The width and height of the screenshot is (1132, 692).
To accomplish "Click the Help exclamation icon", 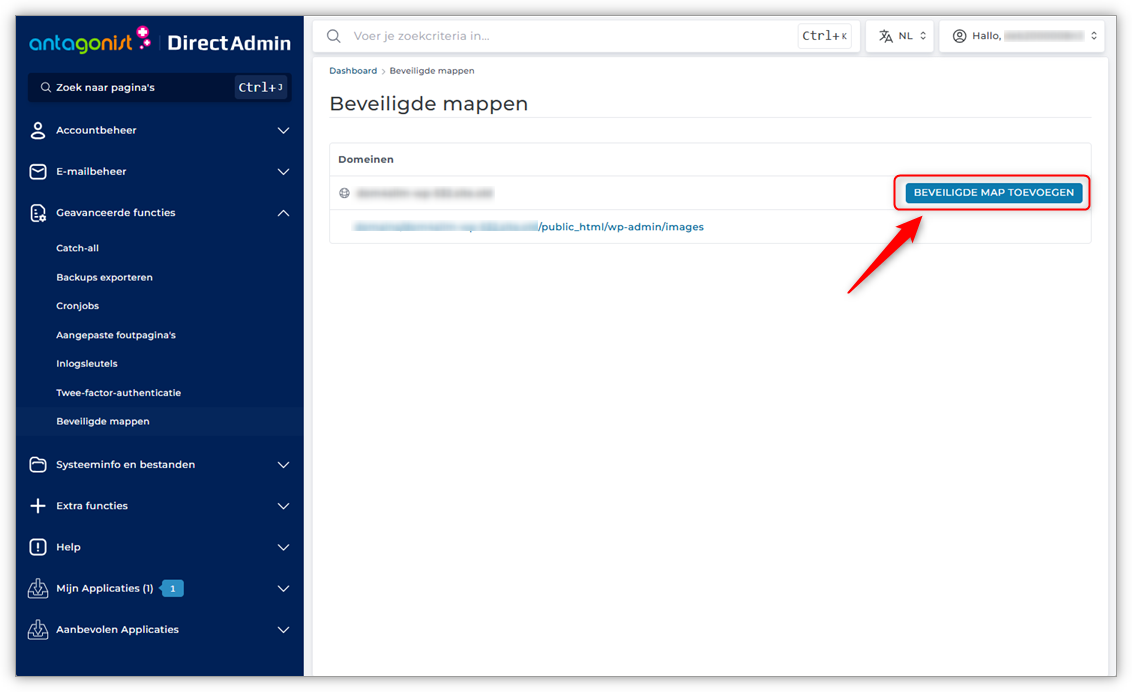I will [x=38, y=547].
